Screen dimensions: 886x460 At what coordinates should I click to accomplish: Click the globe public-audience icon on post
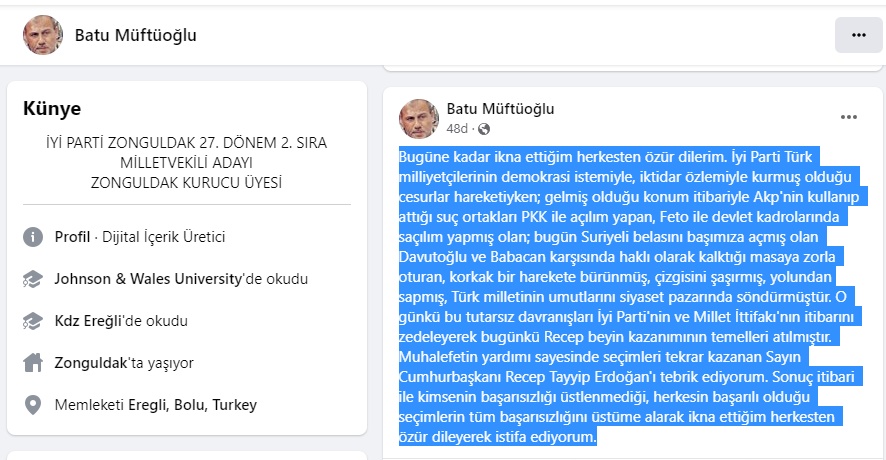pyautogui.click(x=485, y=129)
